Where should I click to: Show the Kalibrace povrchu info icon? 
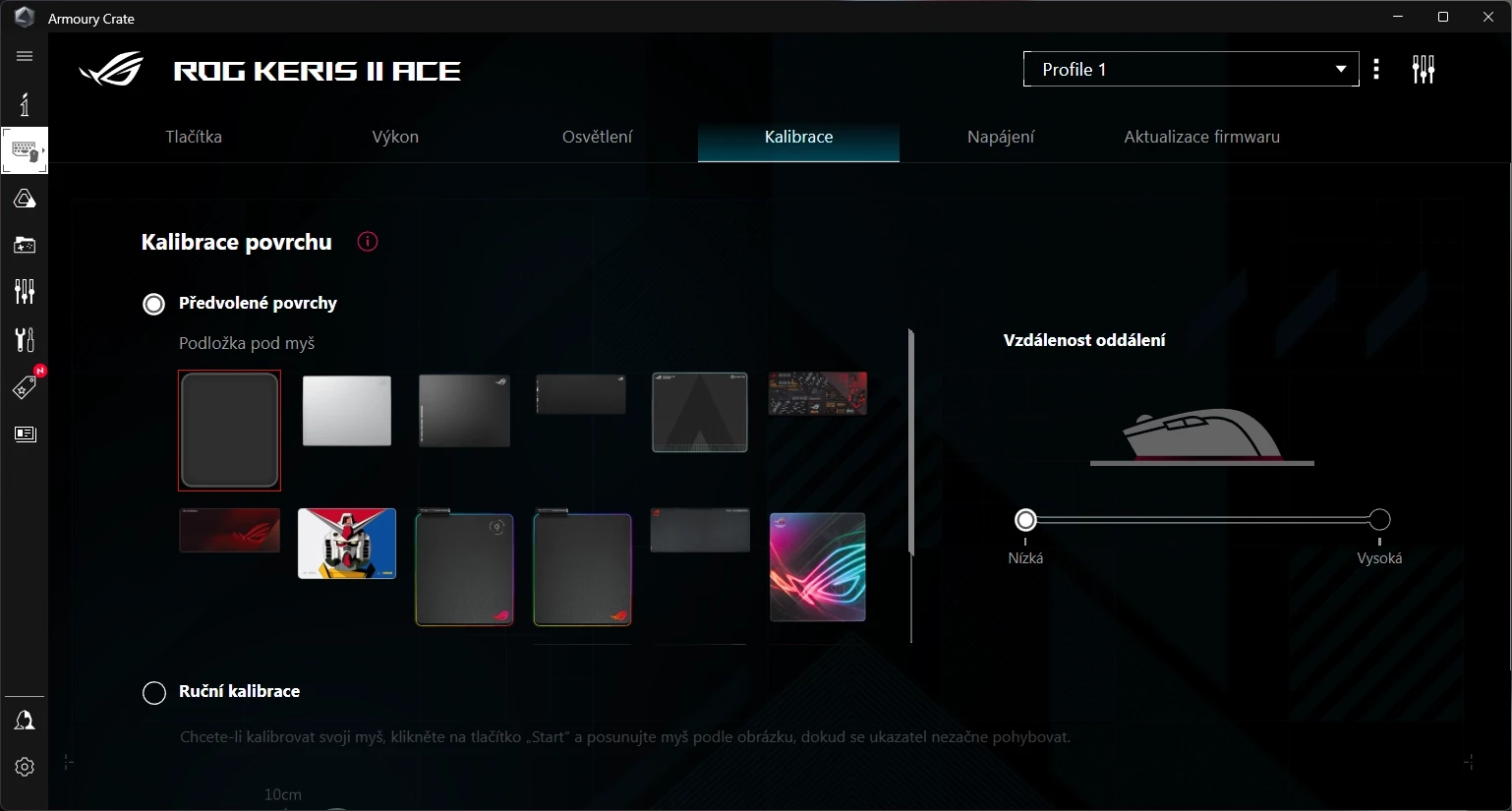[368, 242]
